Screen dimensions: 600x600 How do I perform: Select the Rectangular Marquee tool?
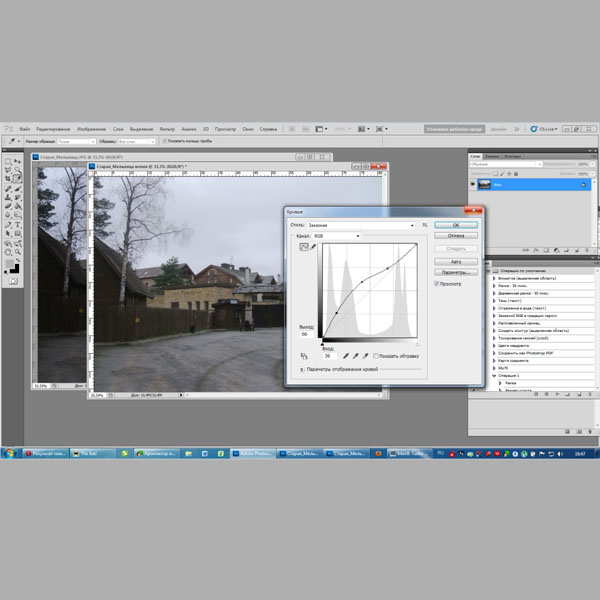pos(8,161)
